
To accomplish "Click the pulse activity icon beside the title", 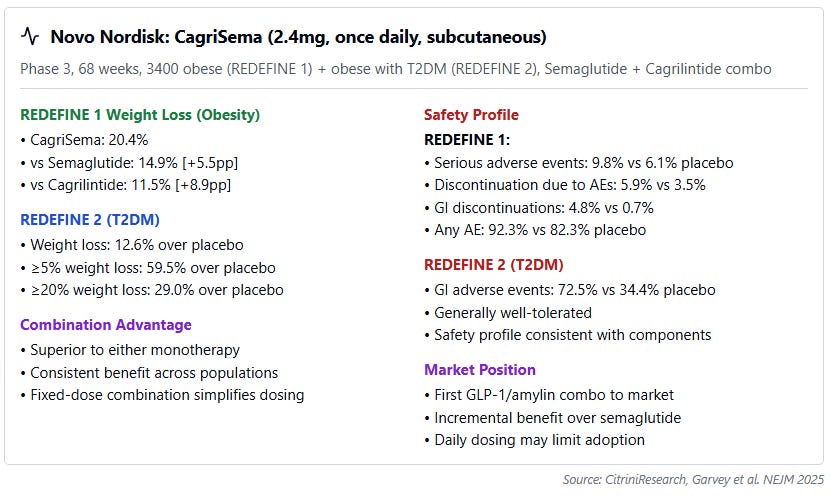I will coord(30,36).
